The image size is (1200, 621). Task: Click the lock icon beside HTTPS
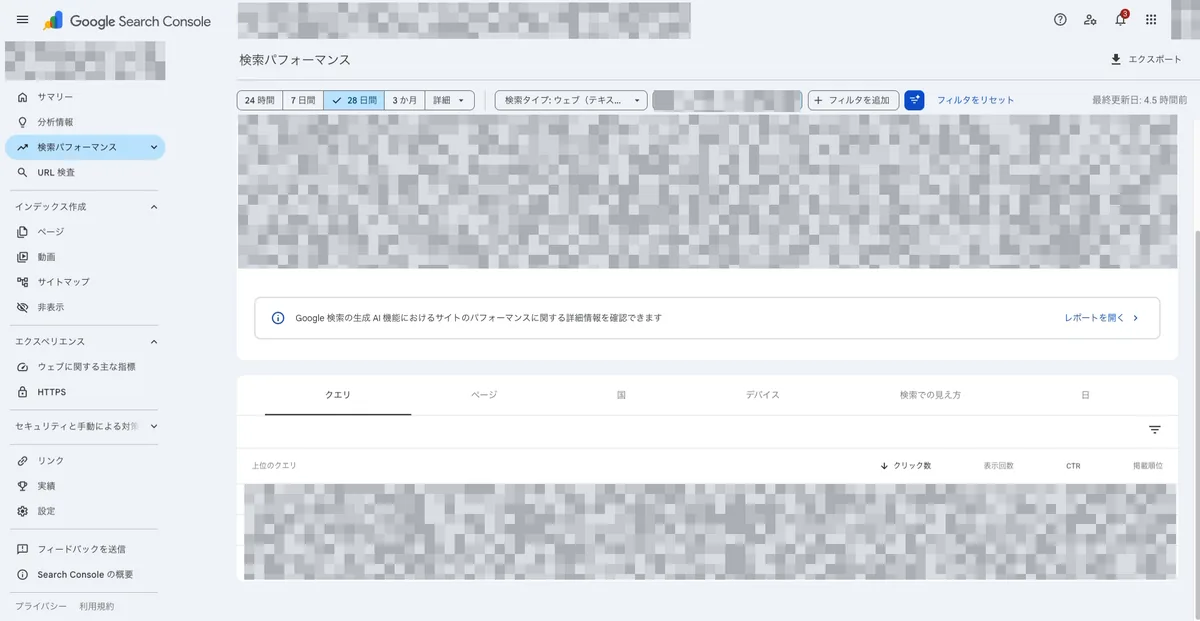(x=22, y=392)
